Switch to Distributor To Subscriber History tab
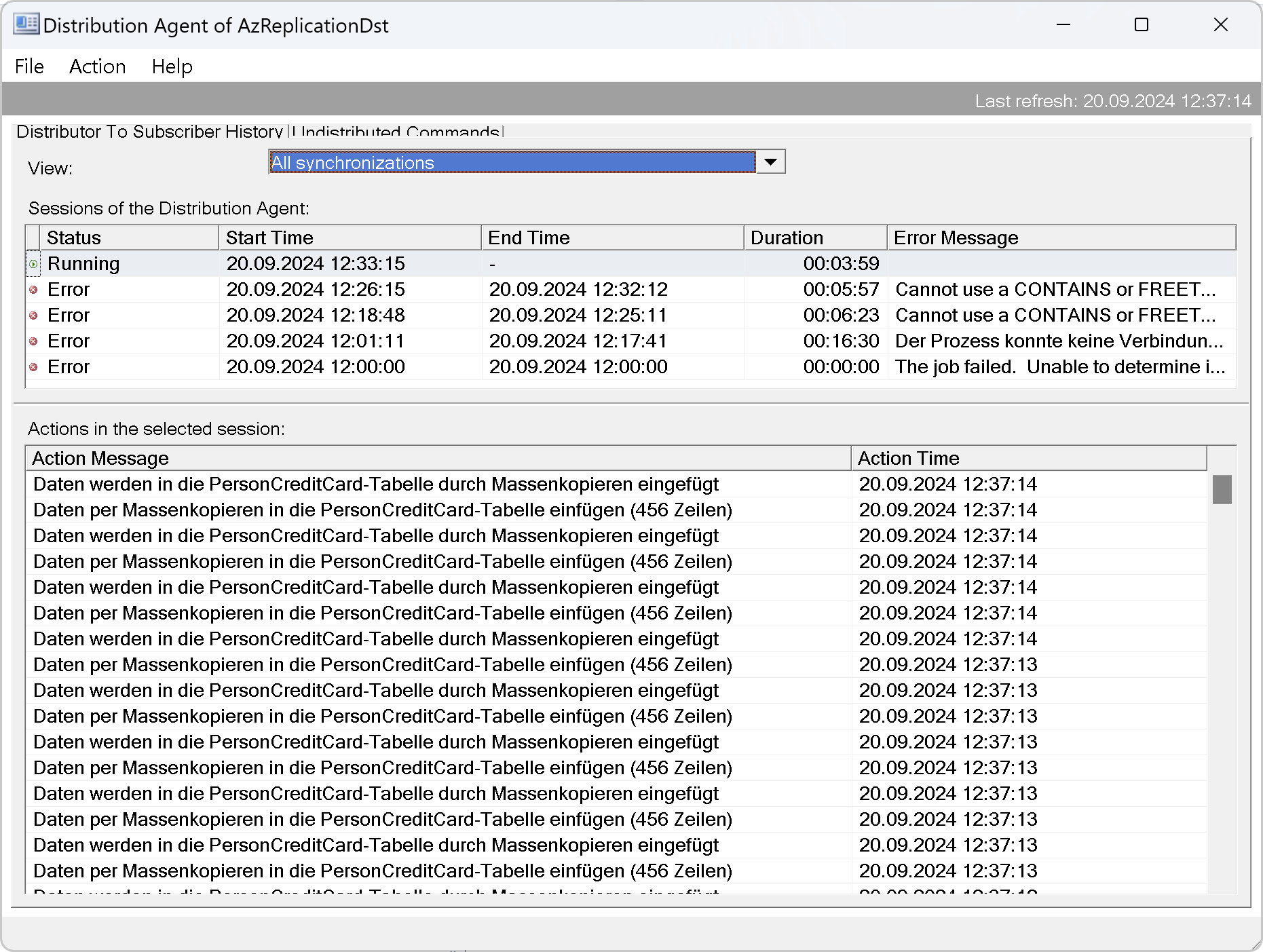 149,131
